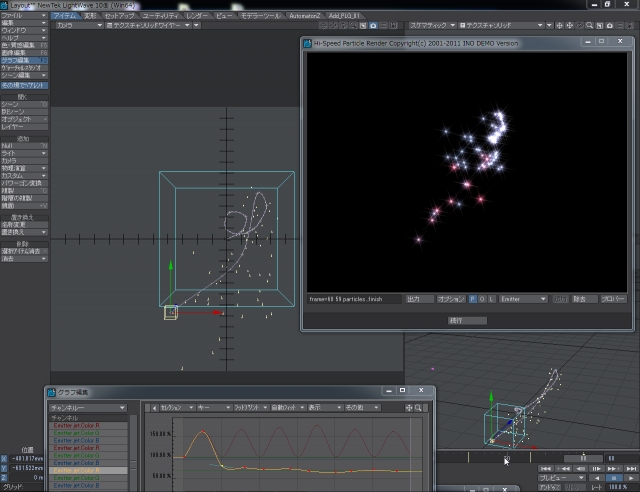Toggle the O mode button in particle render
Viewport: 640px width, 492px height.
point(482,299)
